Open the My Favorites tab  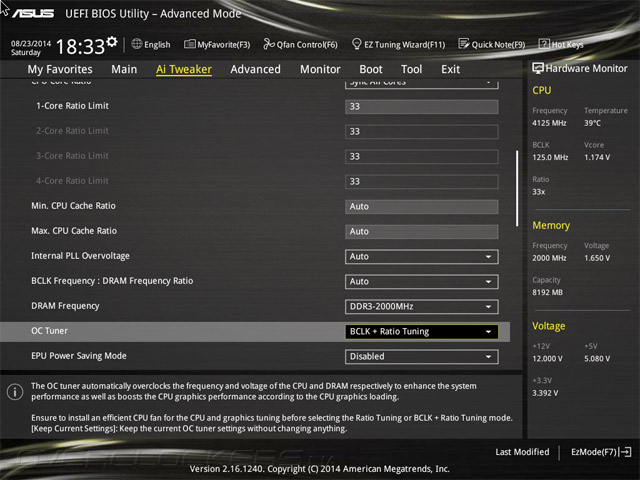point(60,69)
